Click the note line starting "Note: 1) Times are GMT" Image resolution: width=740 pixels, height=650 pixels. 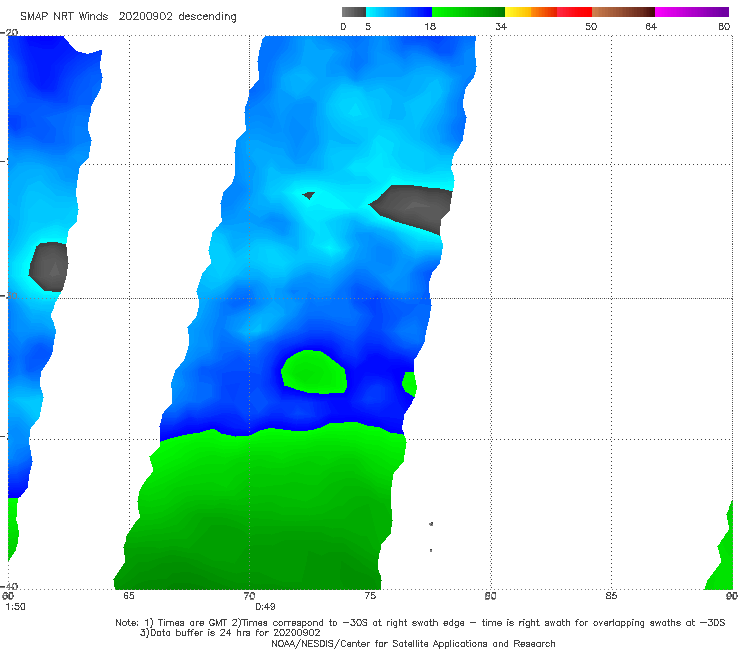click(x=420, y=623)
